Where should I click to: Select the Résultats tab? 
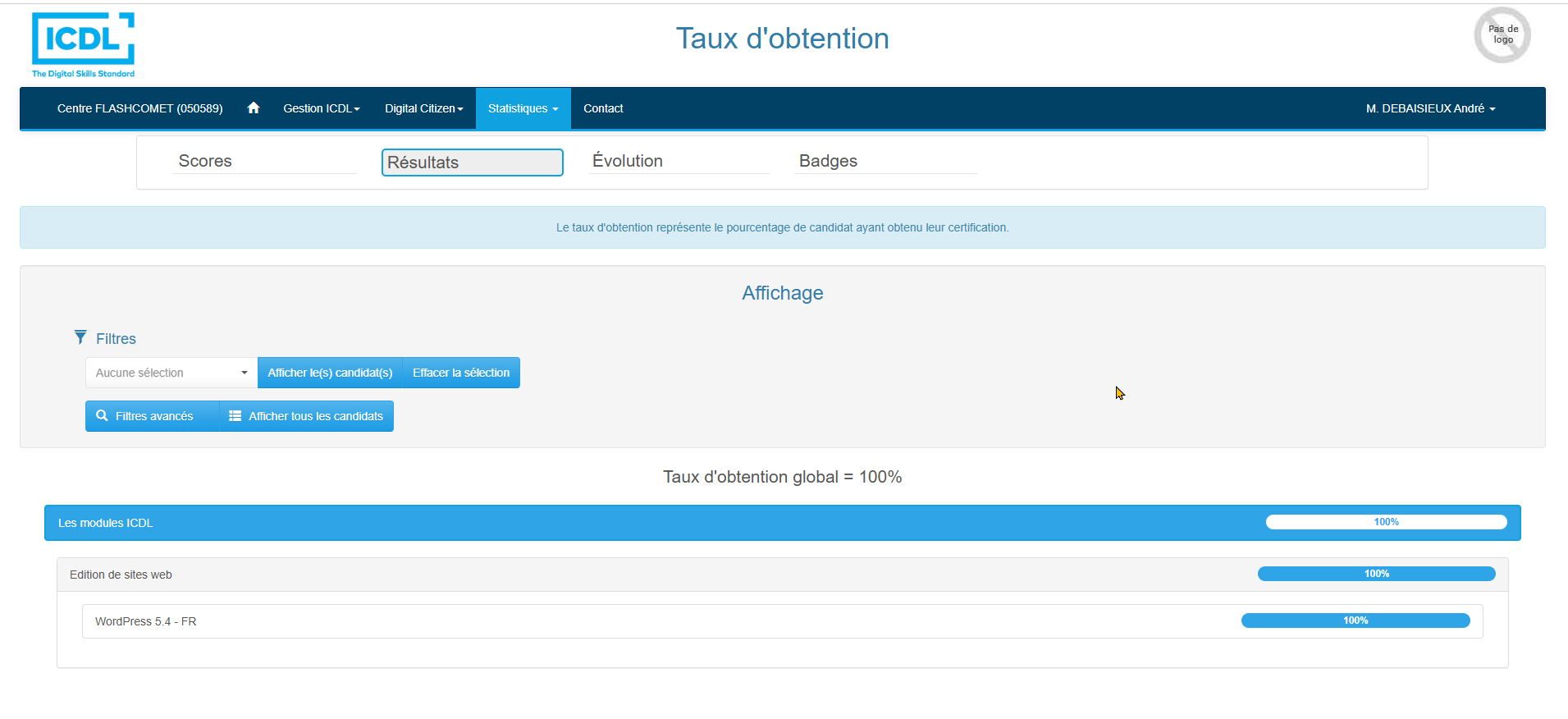(473, 163)
